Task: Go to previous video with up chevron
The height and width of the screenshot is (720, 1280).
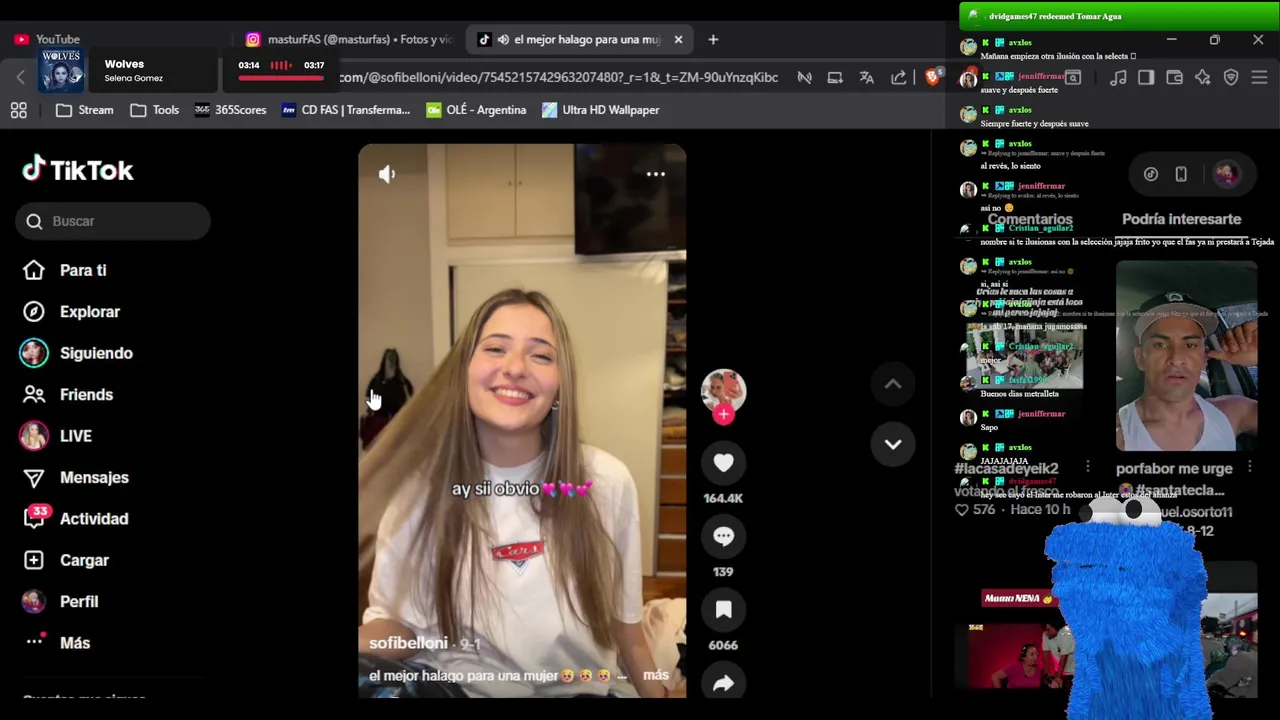Action: [x=893, y=384]
